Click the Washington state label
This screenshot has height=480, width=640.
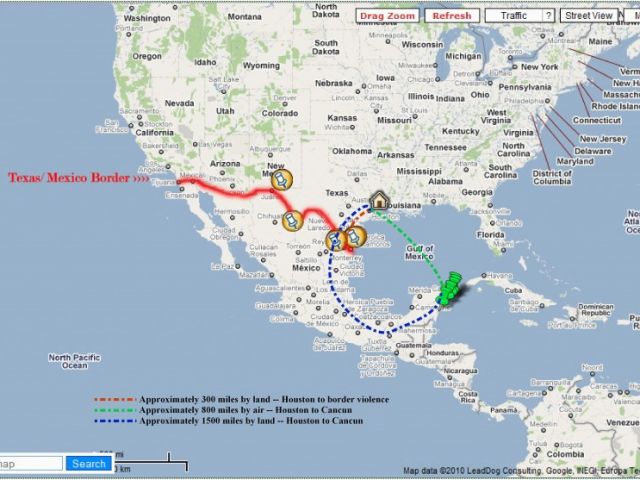(x=147, y=18)
